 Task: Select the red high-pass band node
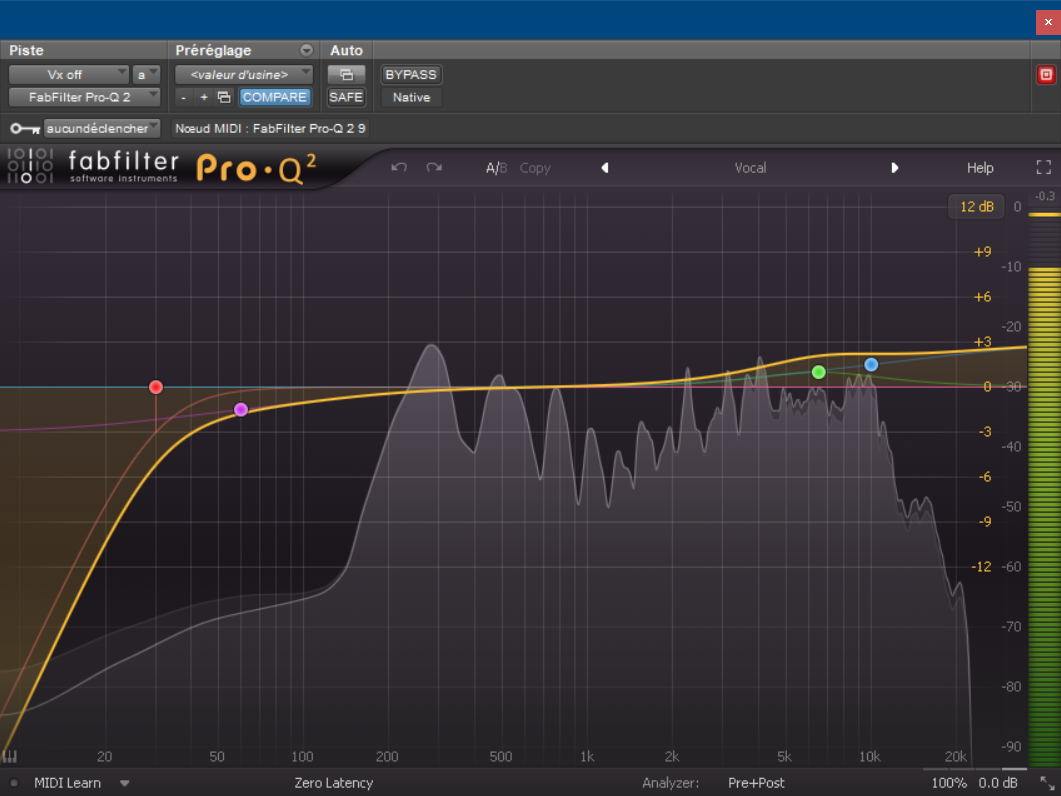156,387
